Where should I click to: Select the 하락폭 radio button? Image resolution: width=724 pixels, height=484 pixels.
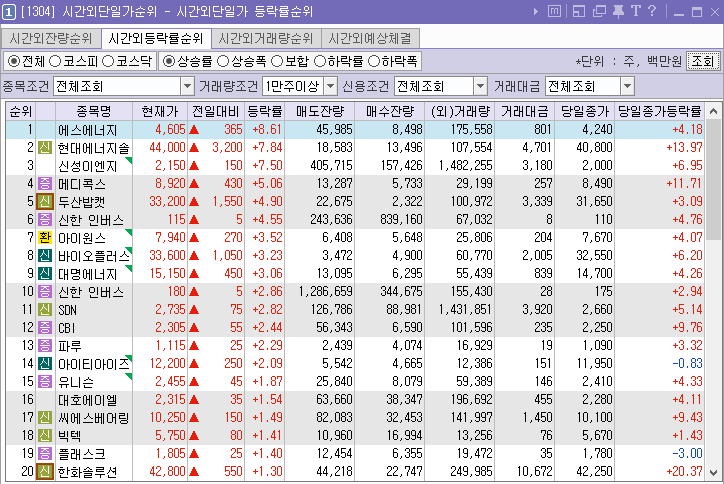(x=374, y=61)
